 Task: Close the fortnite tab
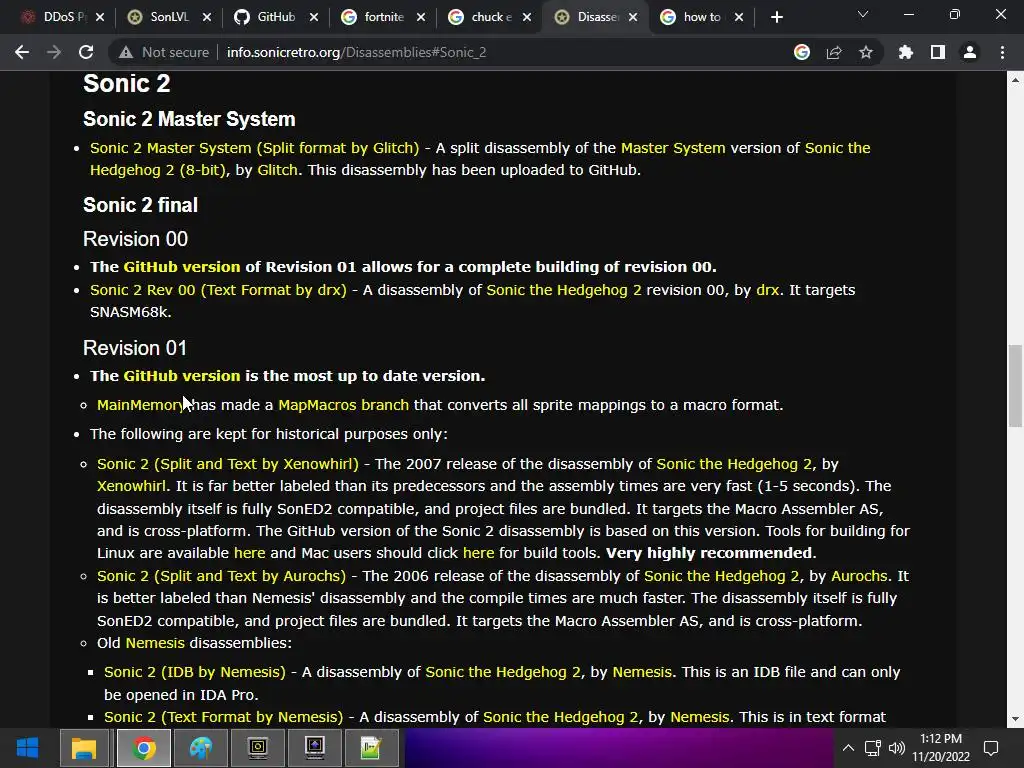pos(421,17)
